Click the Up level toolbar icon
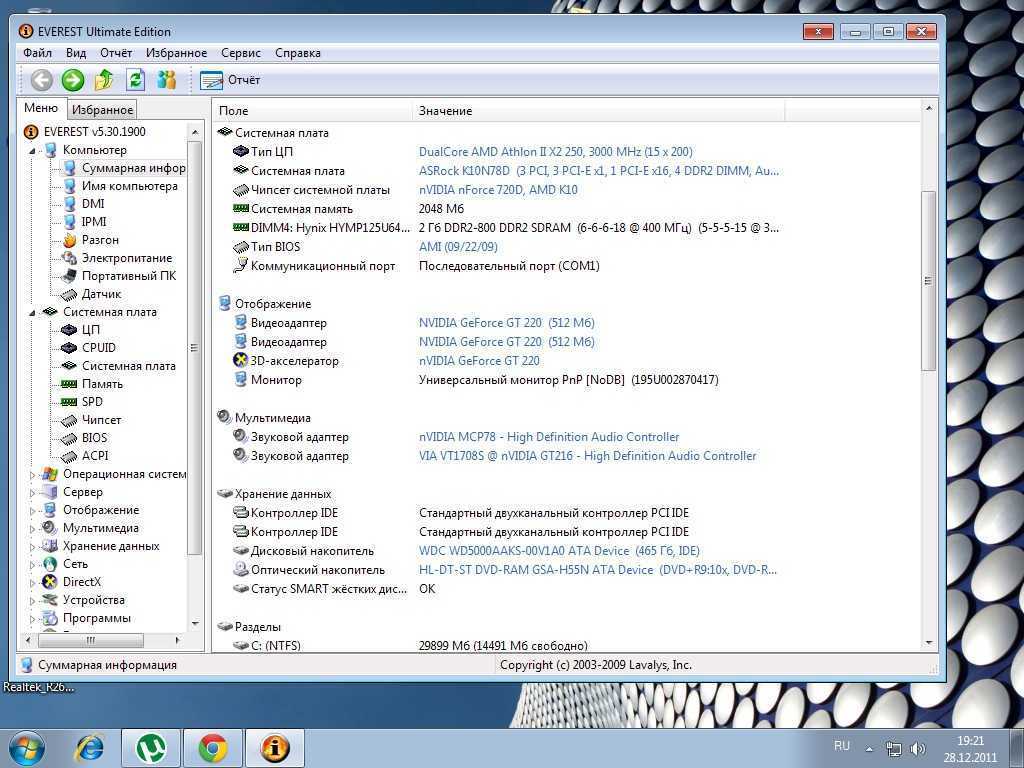Image resolution: width=1024 pixels, height=768 pixels. click(x=104, y=80)
